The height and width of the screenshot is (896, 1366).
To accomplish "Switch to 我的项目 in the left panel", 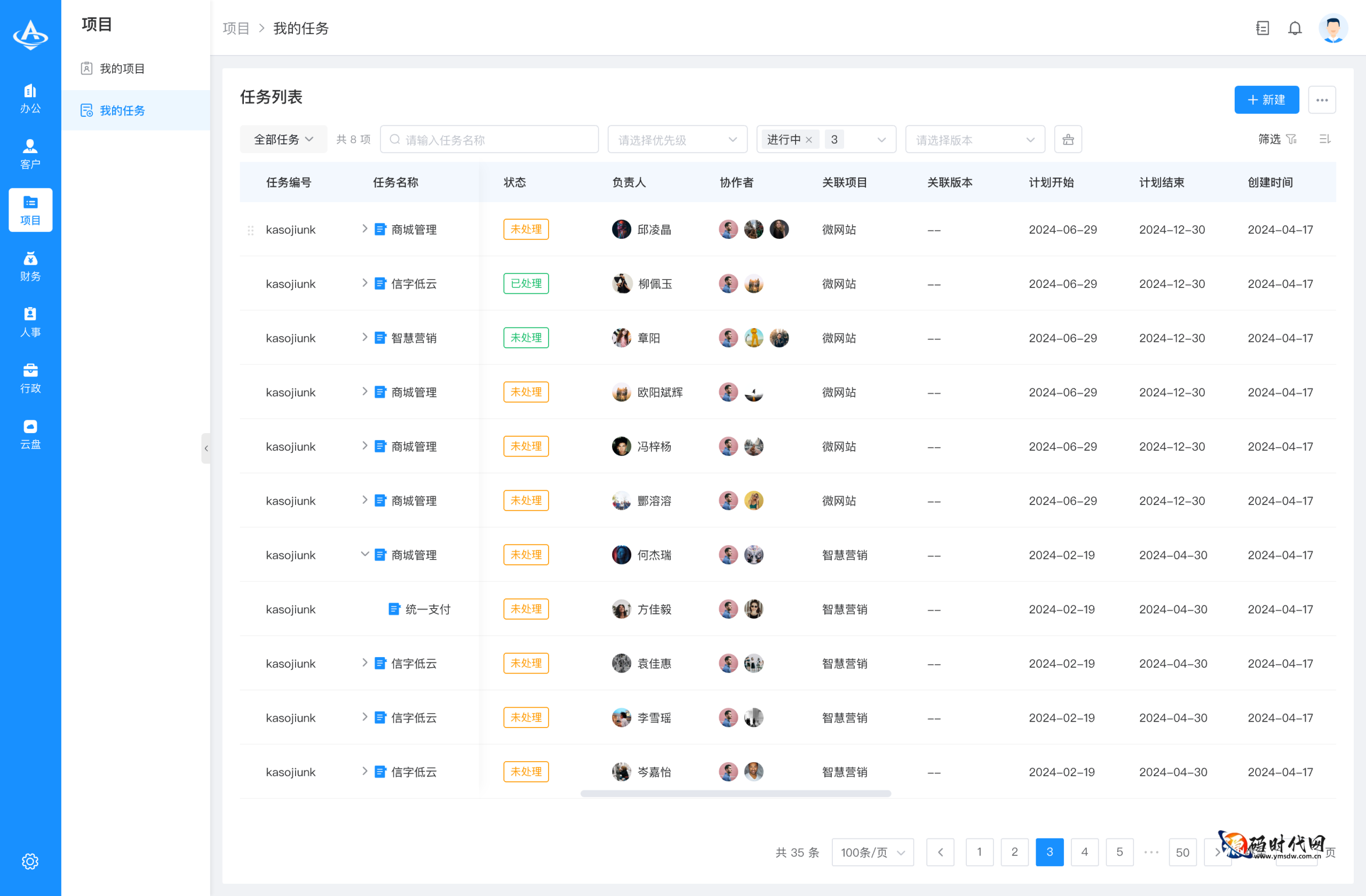I will pyautogui.click(x=122, y=68).
